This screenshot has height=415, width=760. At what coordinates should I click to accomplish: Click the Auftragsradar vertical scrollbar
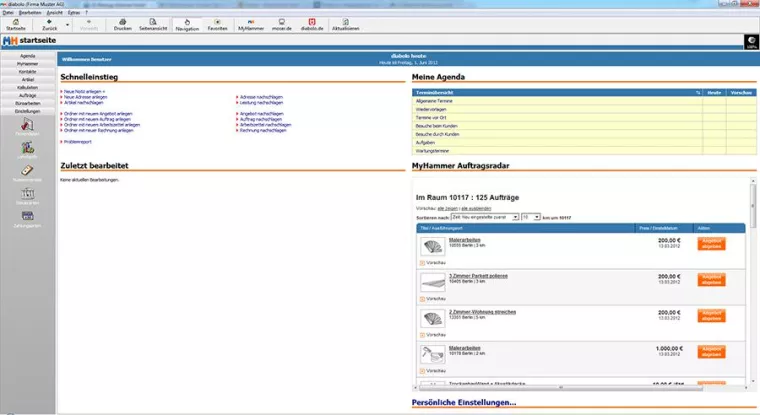tap(749, 280)
